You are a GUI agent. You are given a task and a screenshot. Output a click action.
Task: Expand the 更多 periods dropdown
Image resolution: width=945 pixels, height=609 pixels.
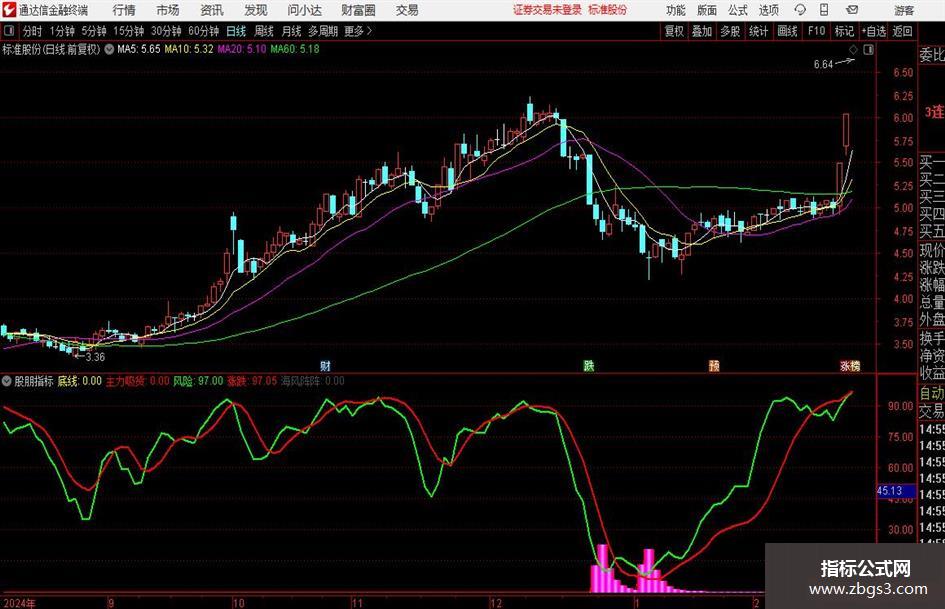pos(358,31)
